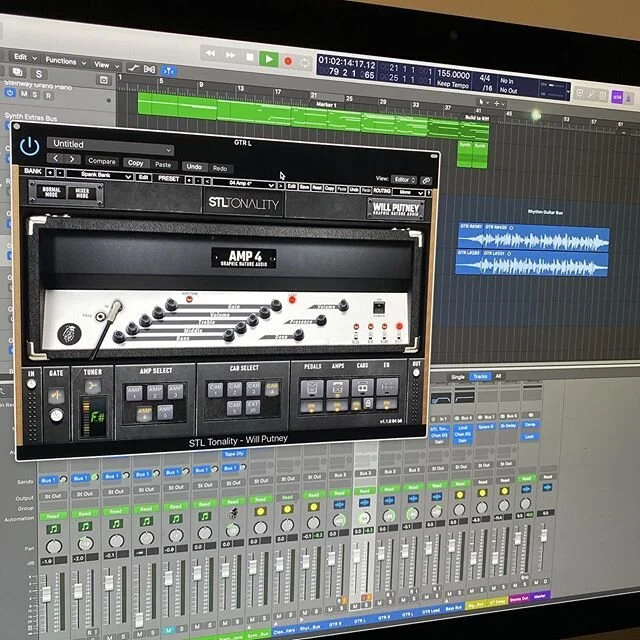Open the Cabs section icon
640x640 pixels.
pos(362,387)
